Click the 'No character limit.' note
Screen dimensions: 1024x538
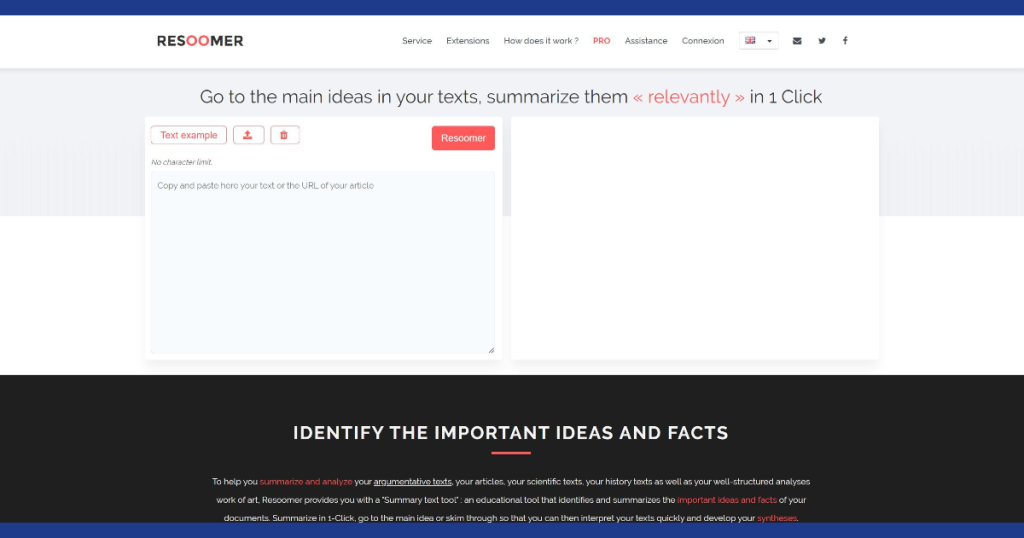tap(182, 162)
